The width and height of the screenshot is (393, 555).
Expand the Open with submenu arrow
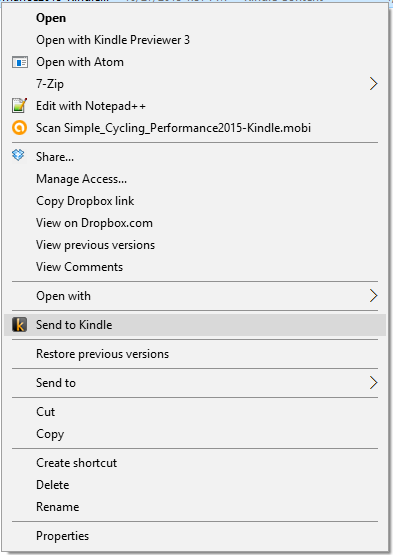pyautogui.click(x=374, y=296)
